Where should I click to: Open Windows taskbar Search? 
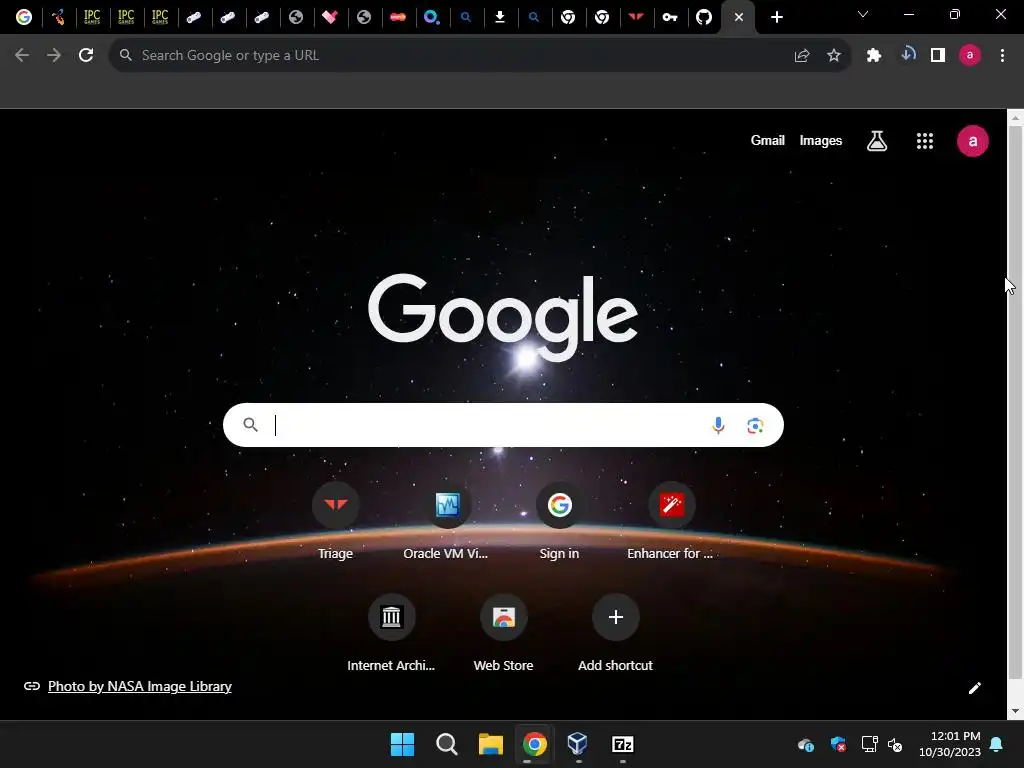(447, 744)
